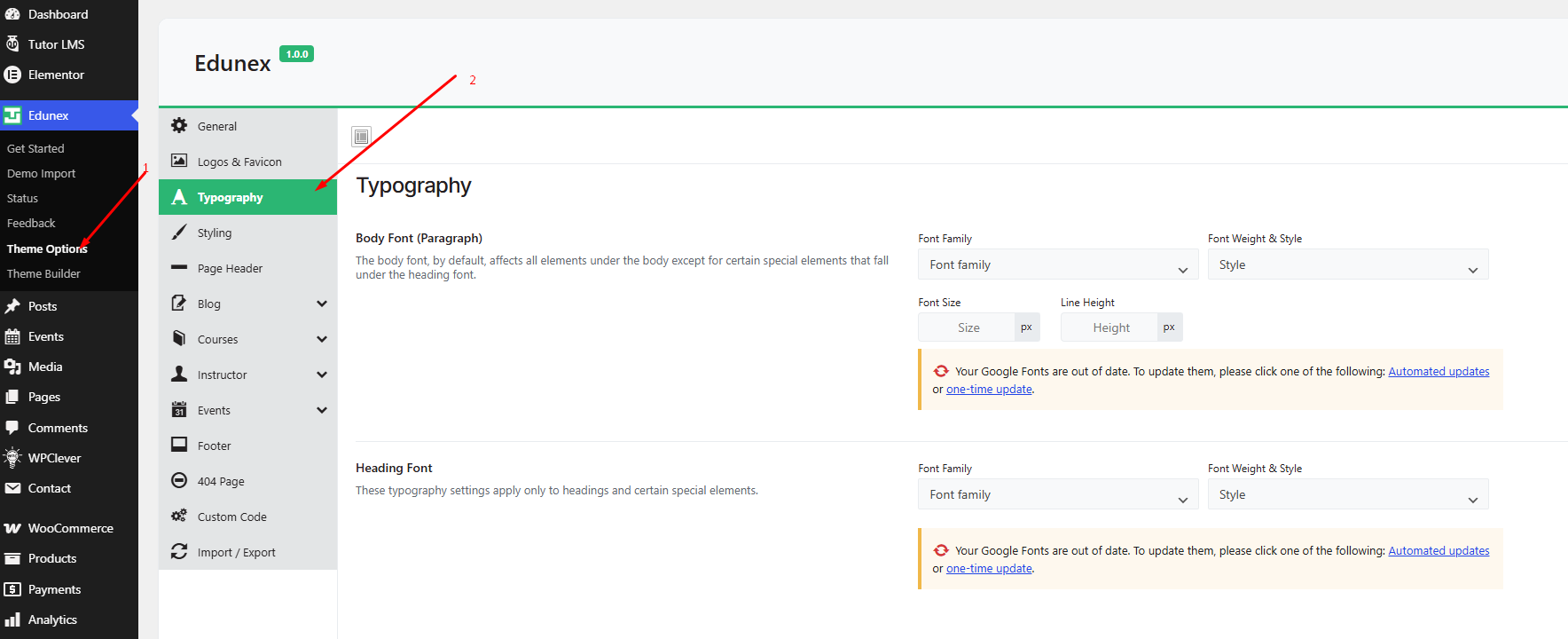Expand the Courses options section
1568x639 pixels.
[x=322, y=339]
